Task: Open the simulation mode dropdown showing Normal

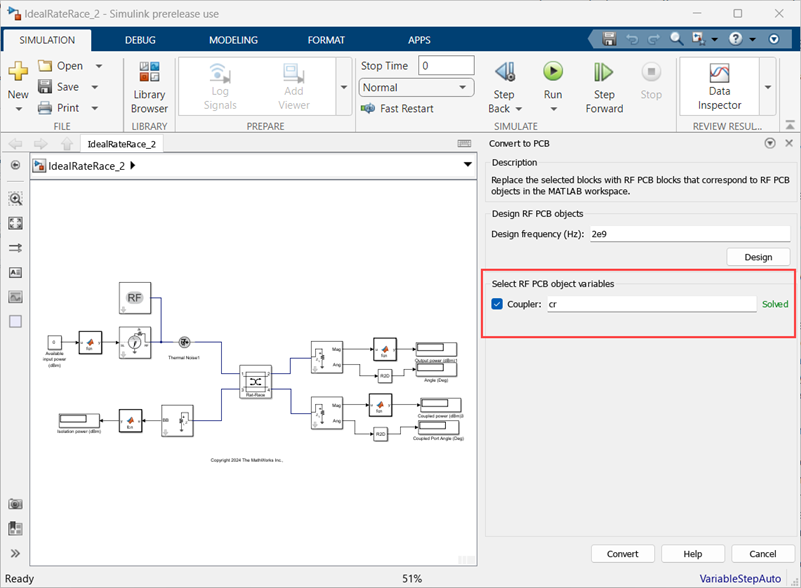Action: 463,88
